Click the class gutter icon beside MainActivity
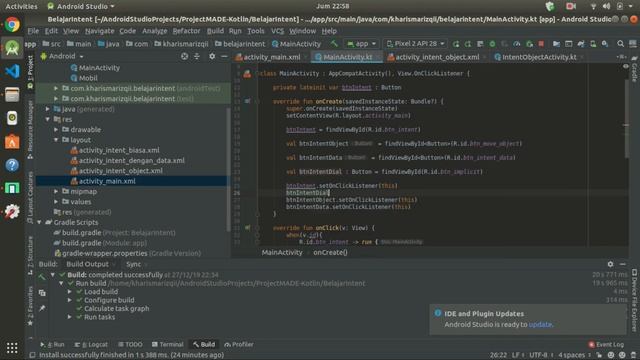The width and height of the screenshot is (640, 360). [247, 73]
